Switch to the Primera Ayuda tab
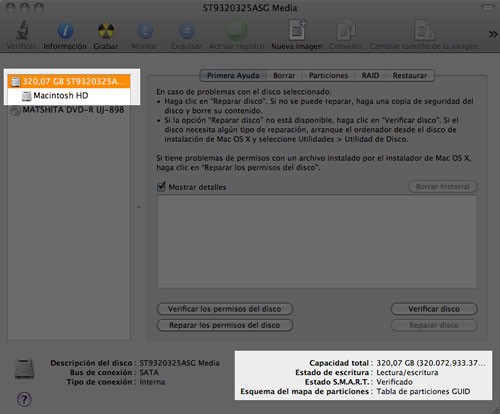Screen dimensions: 500x414 tap(233, 76)
